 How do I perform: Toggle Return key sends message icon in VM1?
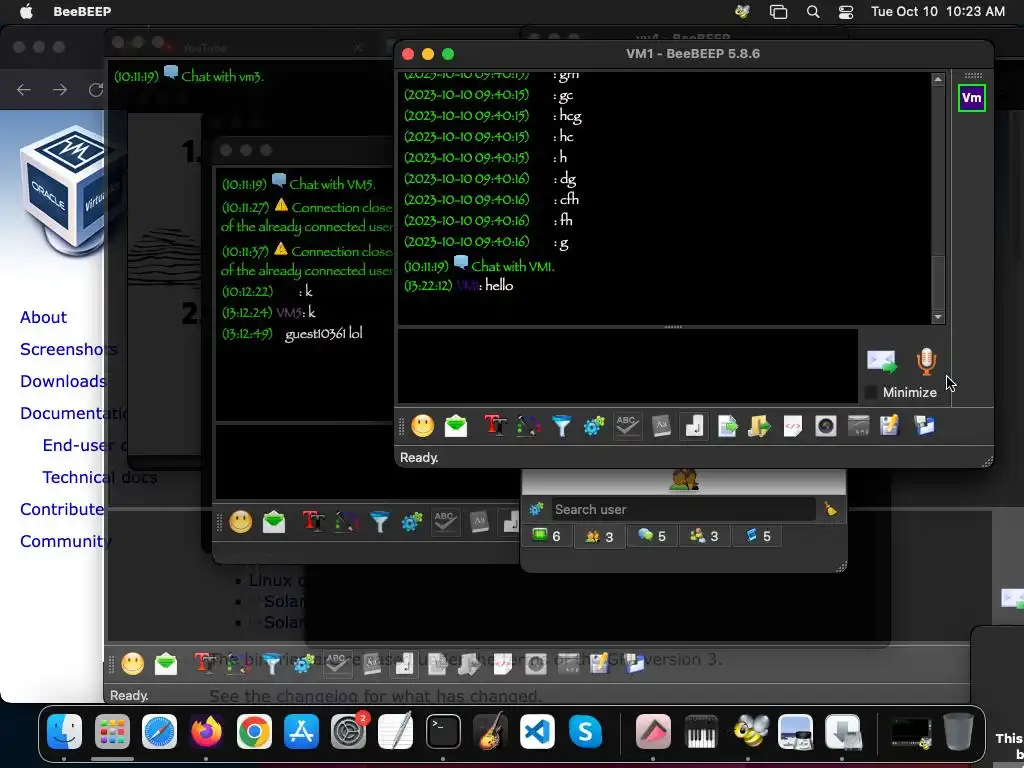(x=694, y=426)
